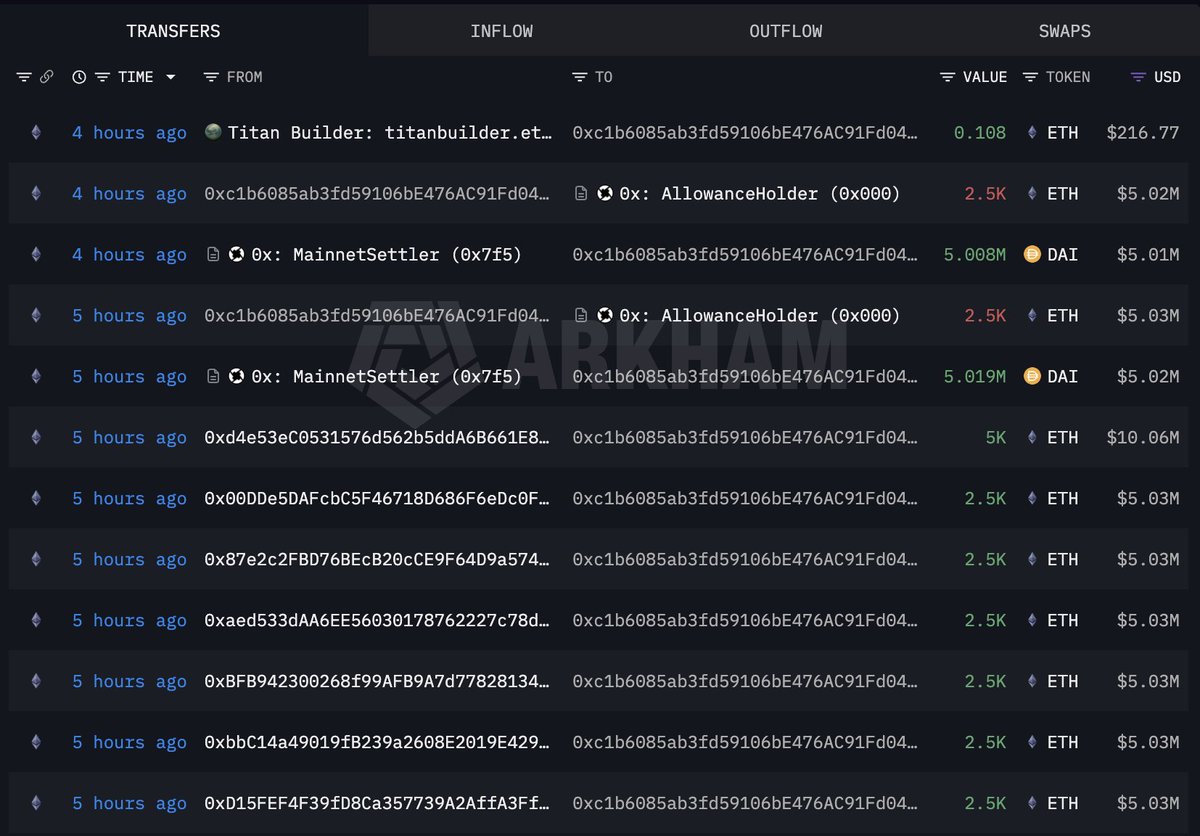
Task: Click 0x logo by MainnetSettler, 5.019M row
Action: (x=237, y=376)
